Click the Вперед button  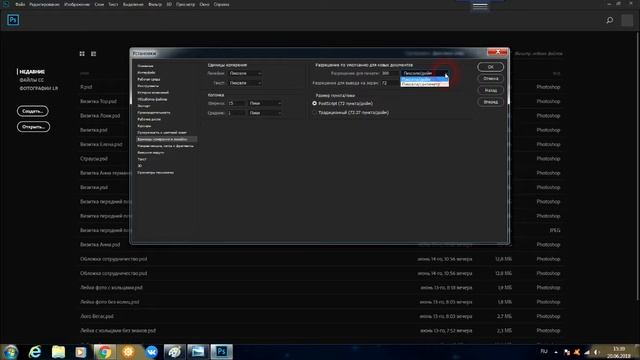490,102
